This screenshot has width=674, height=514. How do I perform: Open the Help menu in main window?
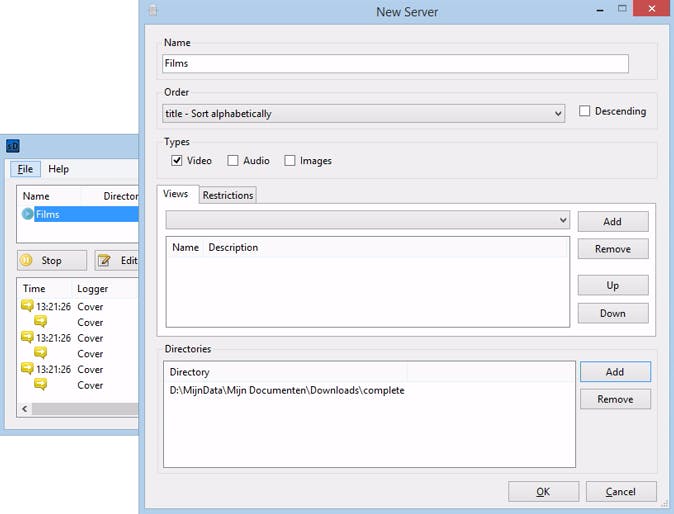click(58, 169)
